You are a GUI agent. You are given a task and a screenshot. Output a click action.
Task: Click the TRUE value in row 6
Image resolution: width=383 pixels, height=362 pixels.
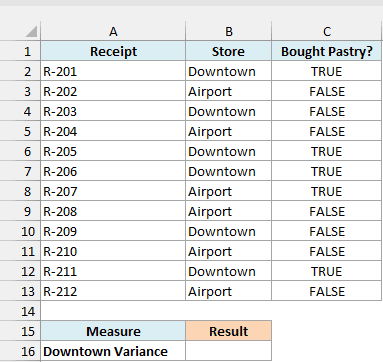327,151
